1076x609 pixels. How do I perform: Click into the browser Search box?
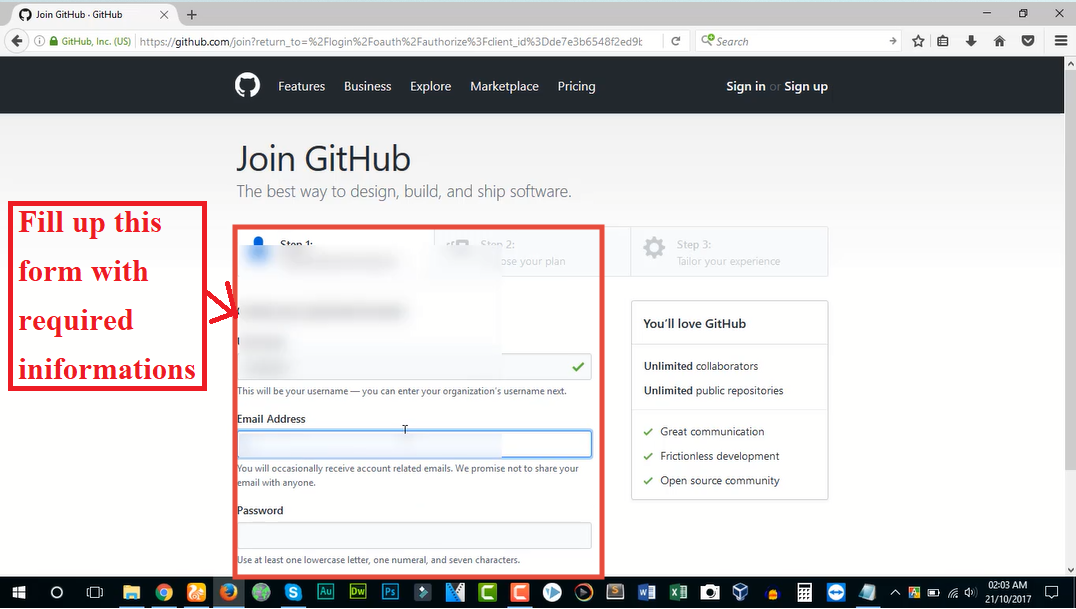coord(796,41)
